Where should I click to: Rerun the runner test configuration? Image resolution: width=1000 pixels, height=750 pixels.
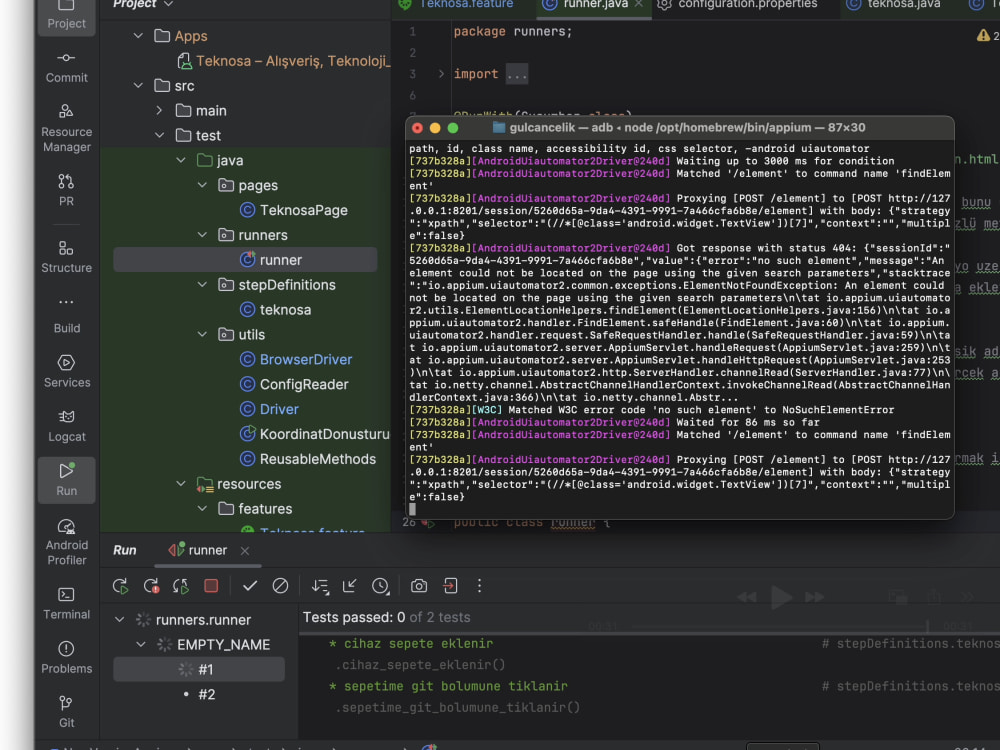[x=121, y=586]
